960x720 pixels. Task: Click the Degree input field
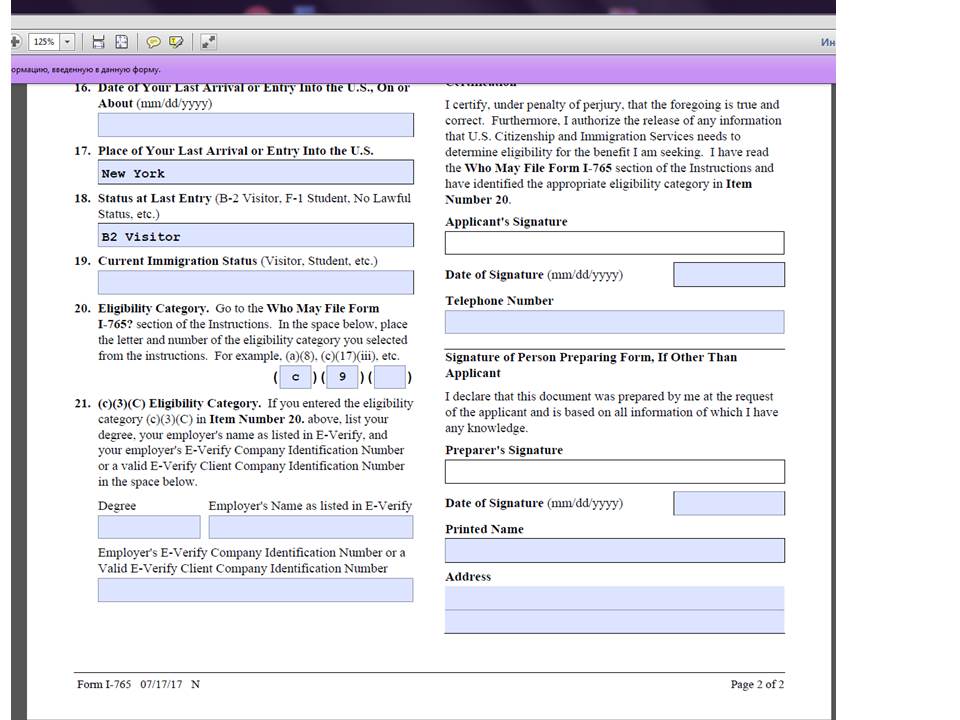149,527
